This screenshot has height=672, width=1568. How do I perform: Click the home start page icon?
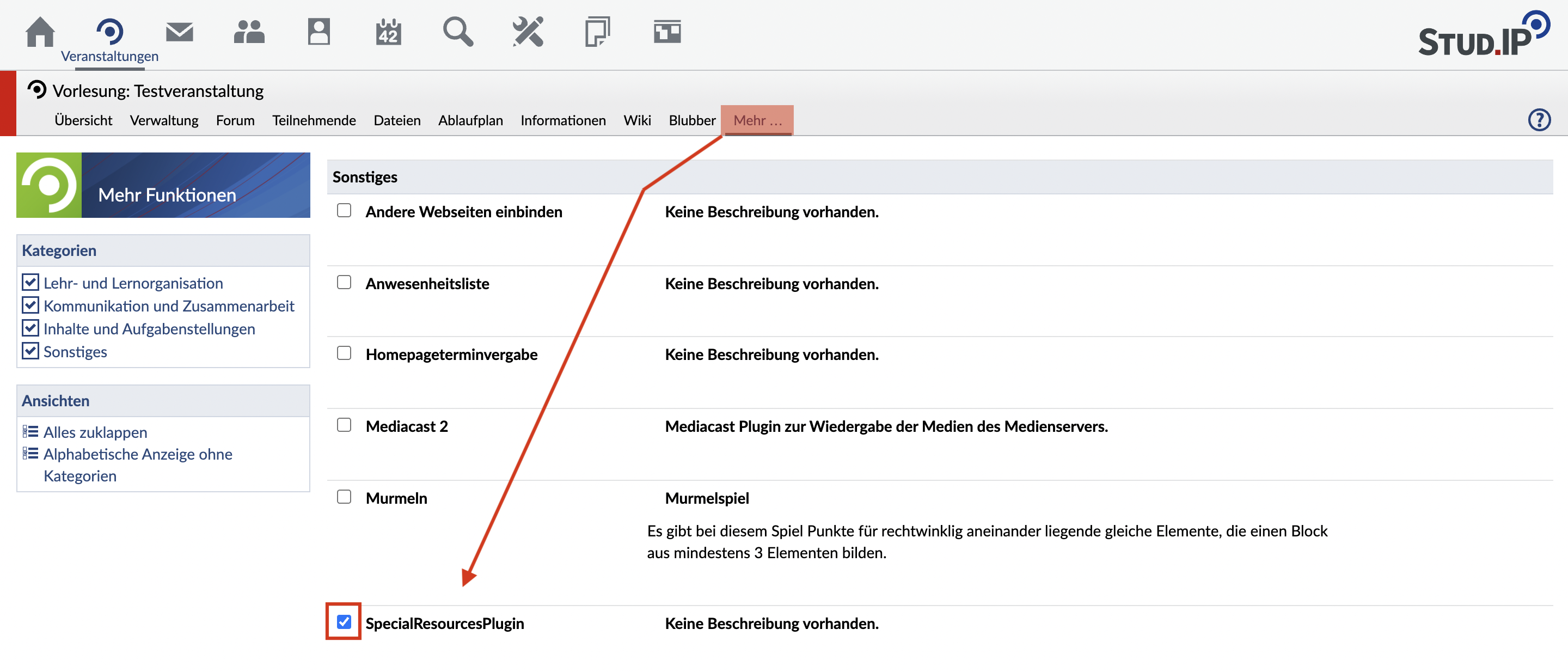coord(40,32)
